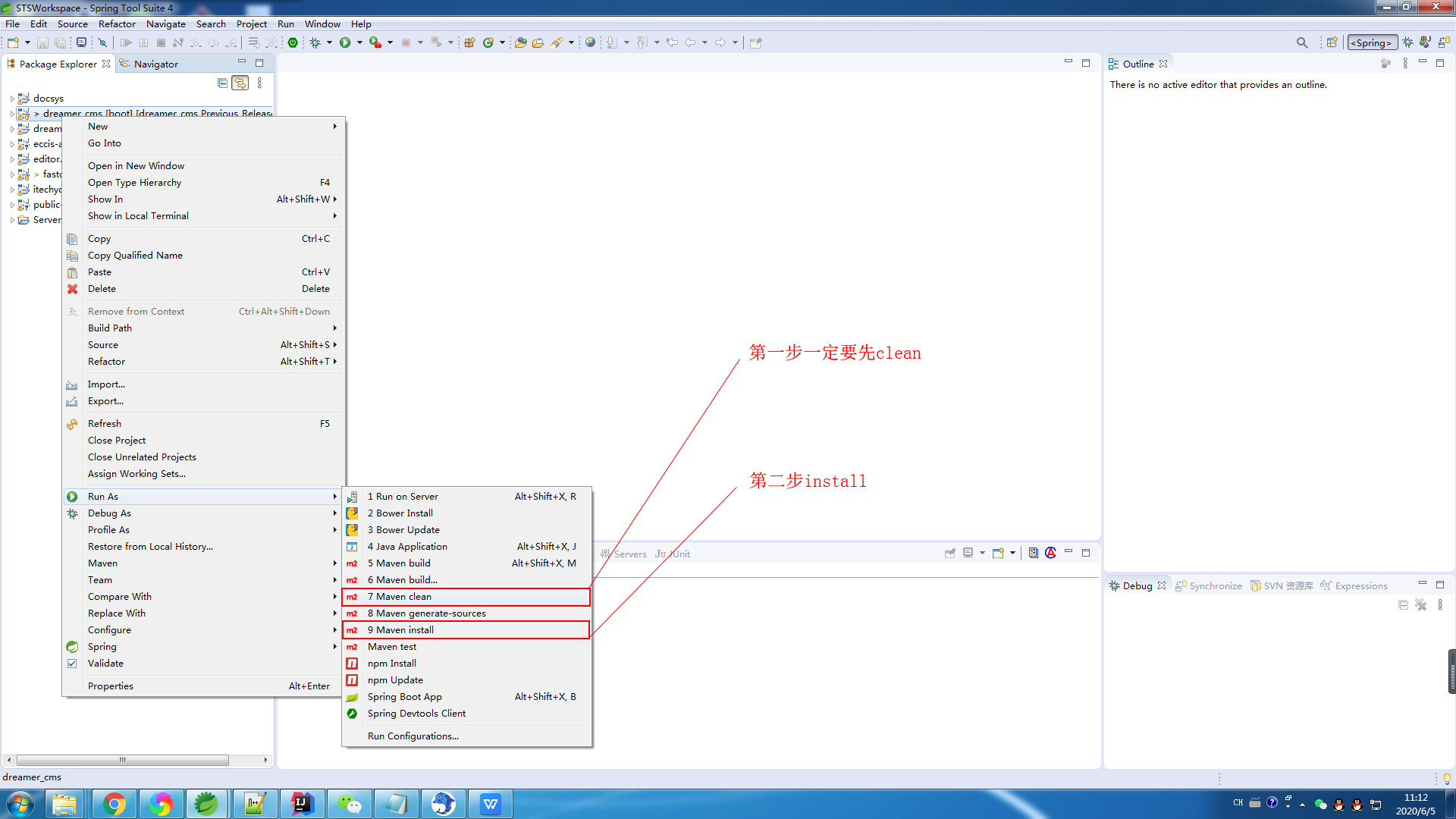
Task: Click the Debug bug icon in toolbar
Action: coord(315,42)
